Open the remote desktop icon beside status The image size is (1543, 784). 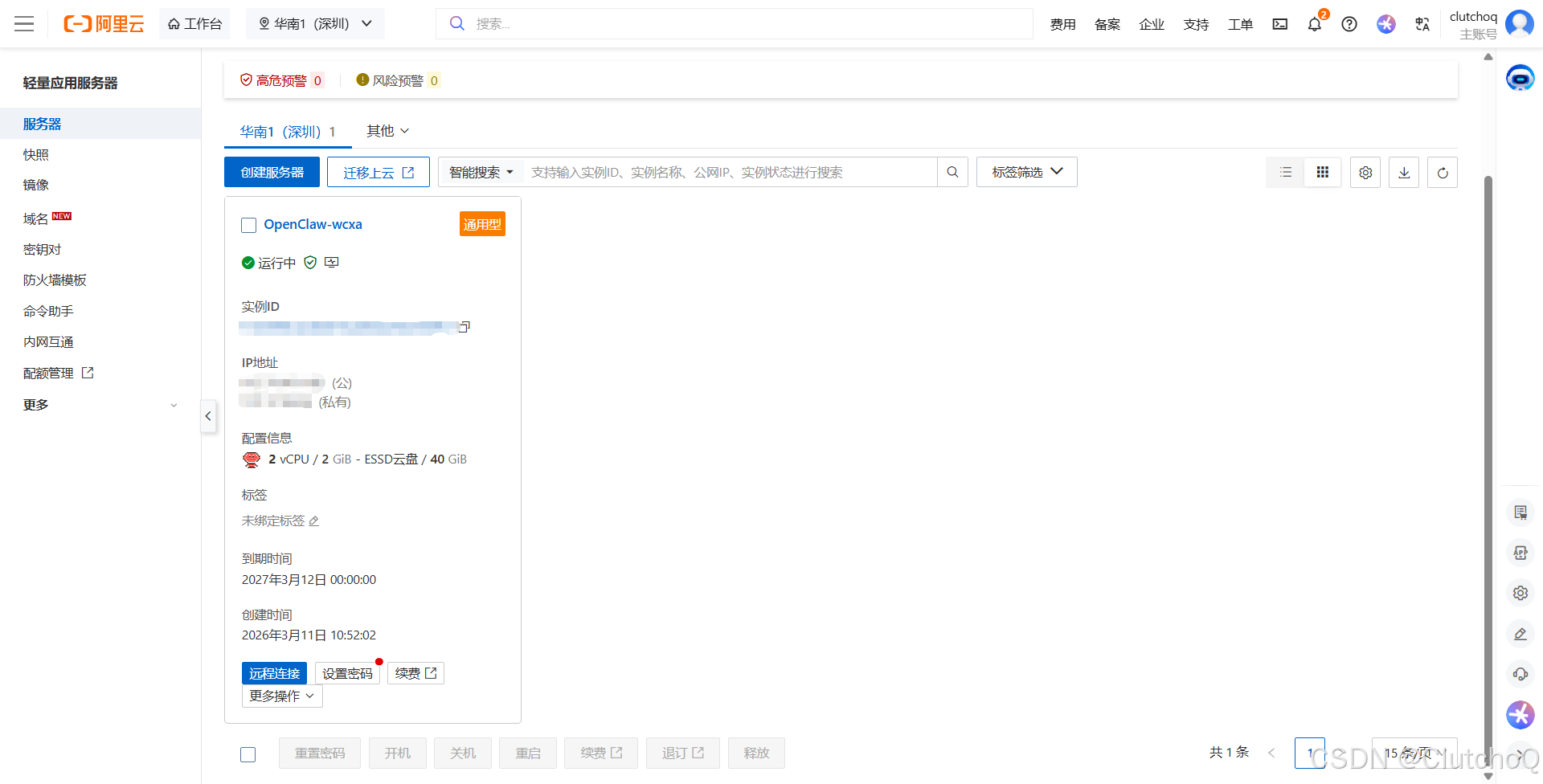332,263
